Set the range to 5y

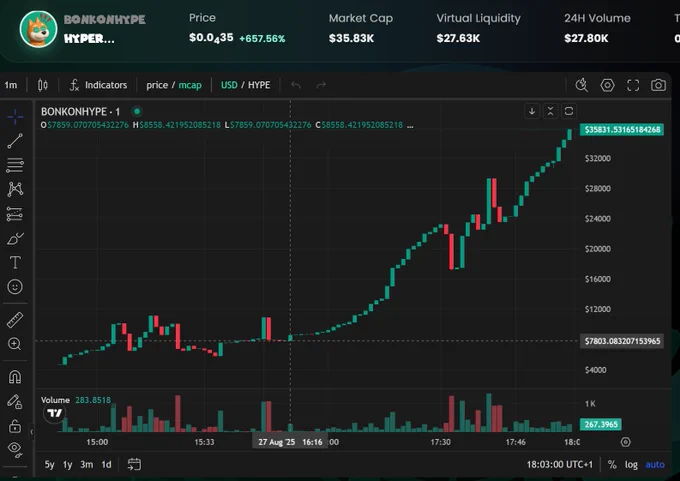(49, 465)
